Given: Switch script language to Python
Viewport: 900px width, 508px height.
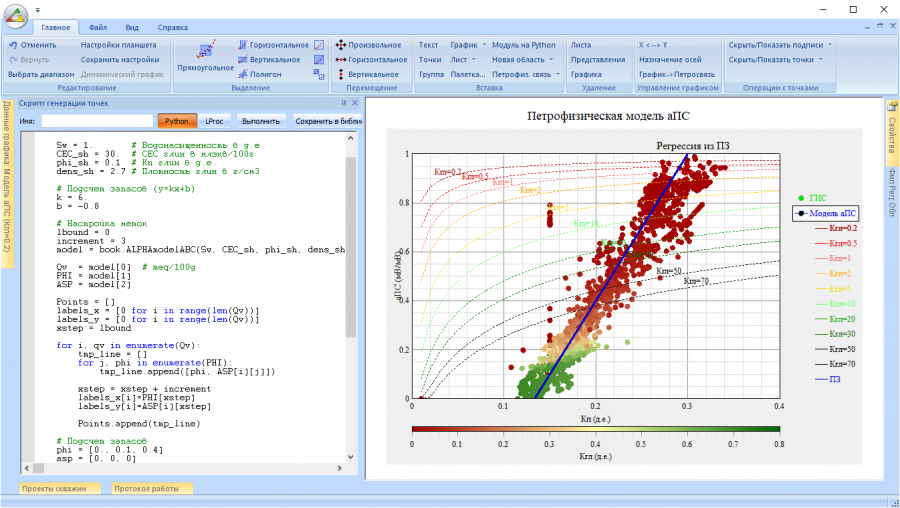Looking at the screenshot, I should click(x=177, y=121).
